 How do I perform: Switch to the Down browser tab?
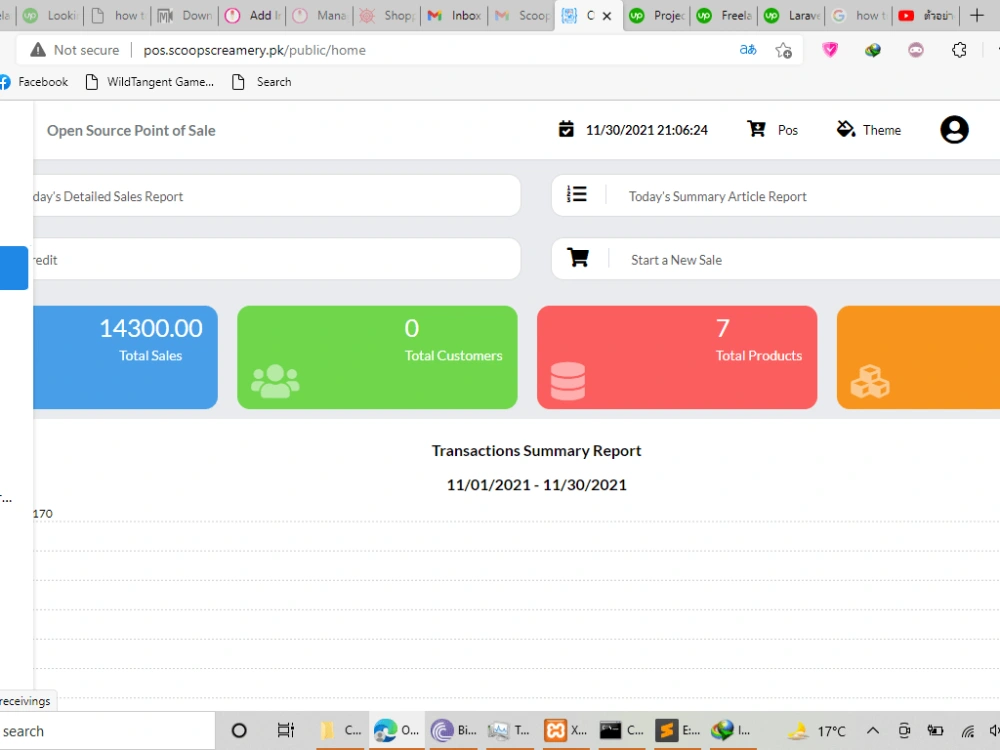pos(185,15)
